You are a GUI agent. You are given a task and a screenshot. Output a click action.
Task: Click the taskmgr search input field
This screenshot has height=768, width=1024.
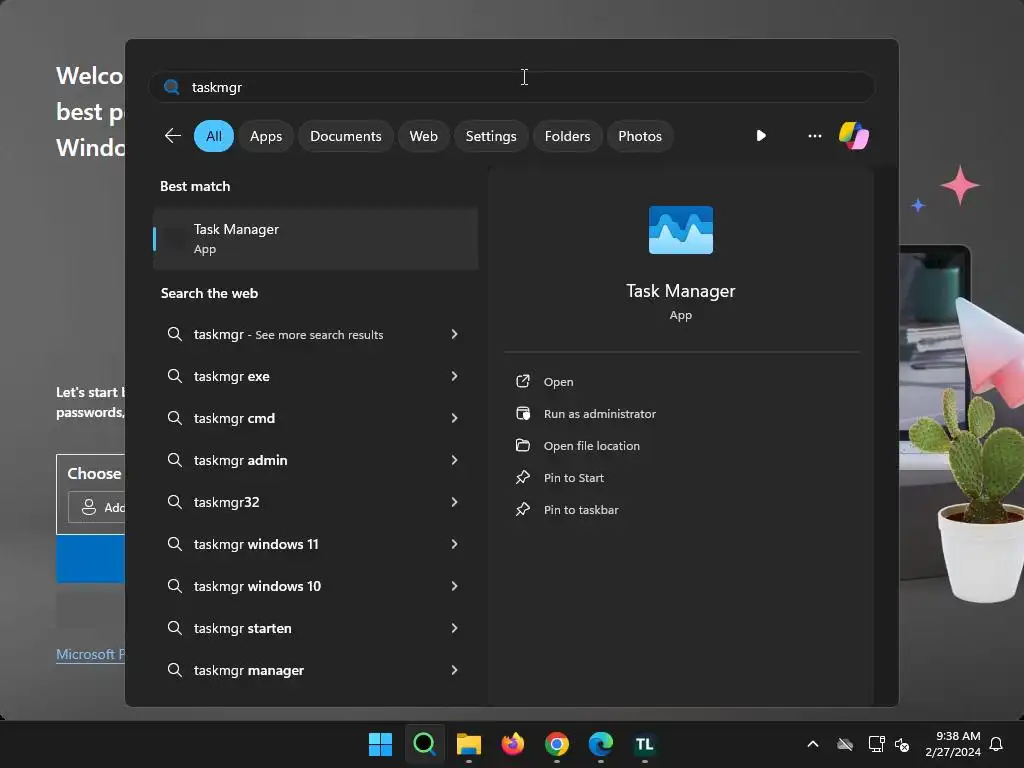coord(511,87)
